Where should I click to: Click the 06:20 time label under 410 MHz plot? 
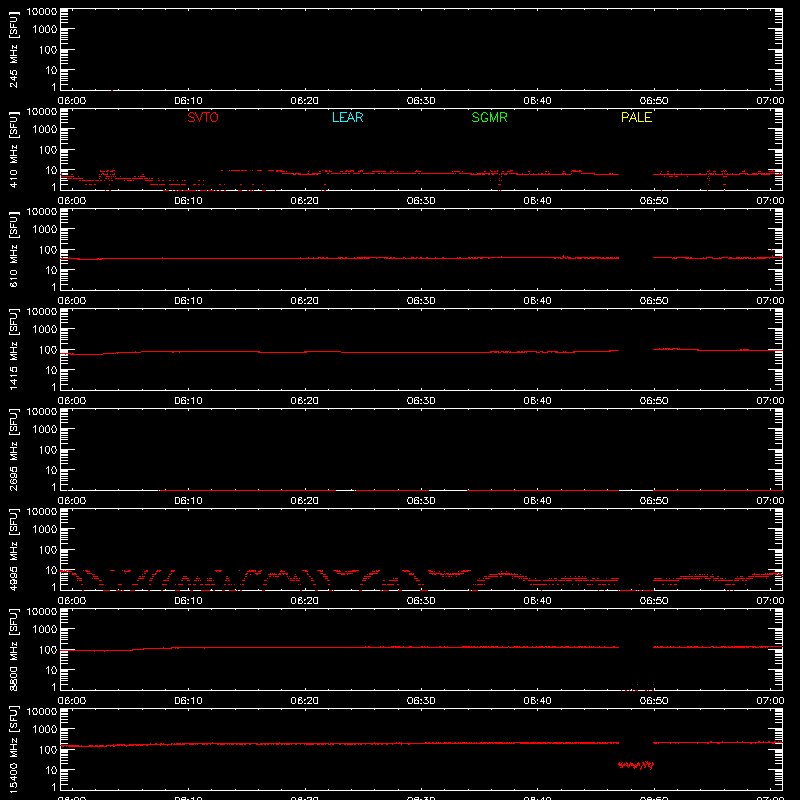[305, 201]
